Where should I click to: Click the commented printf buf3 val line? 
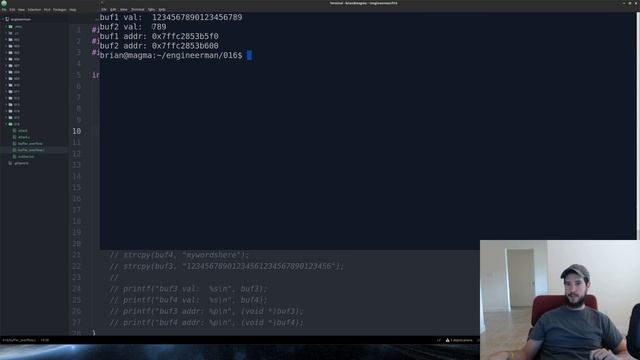(188, 289)
